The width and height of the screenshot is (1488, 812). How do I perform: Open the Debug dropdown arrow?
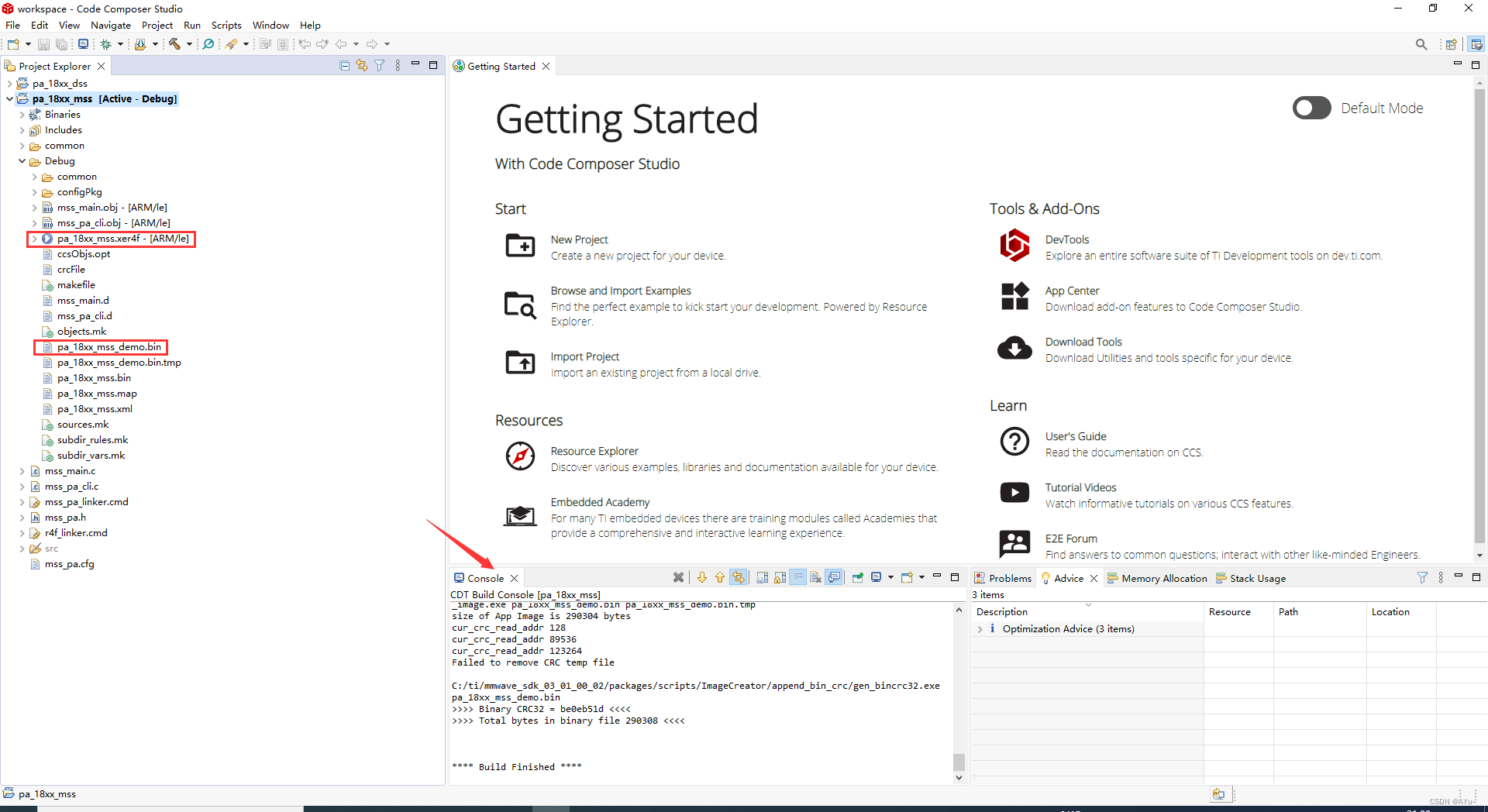click(120, 44)
